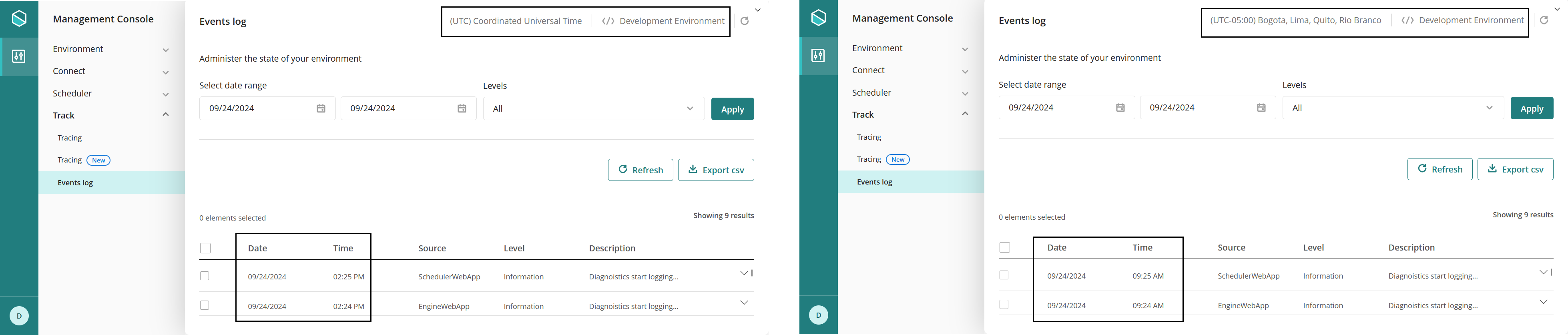Open the D user avatar in the Bogota-timezone console
The height and width of the screenshot is (335, 1568).
point(819,315)
